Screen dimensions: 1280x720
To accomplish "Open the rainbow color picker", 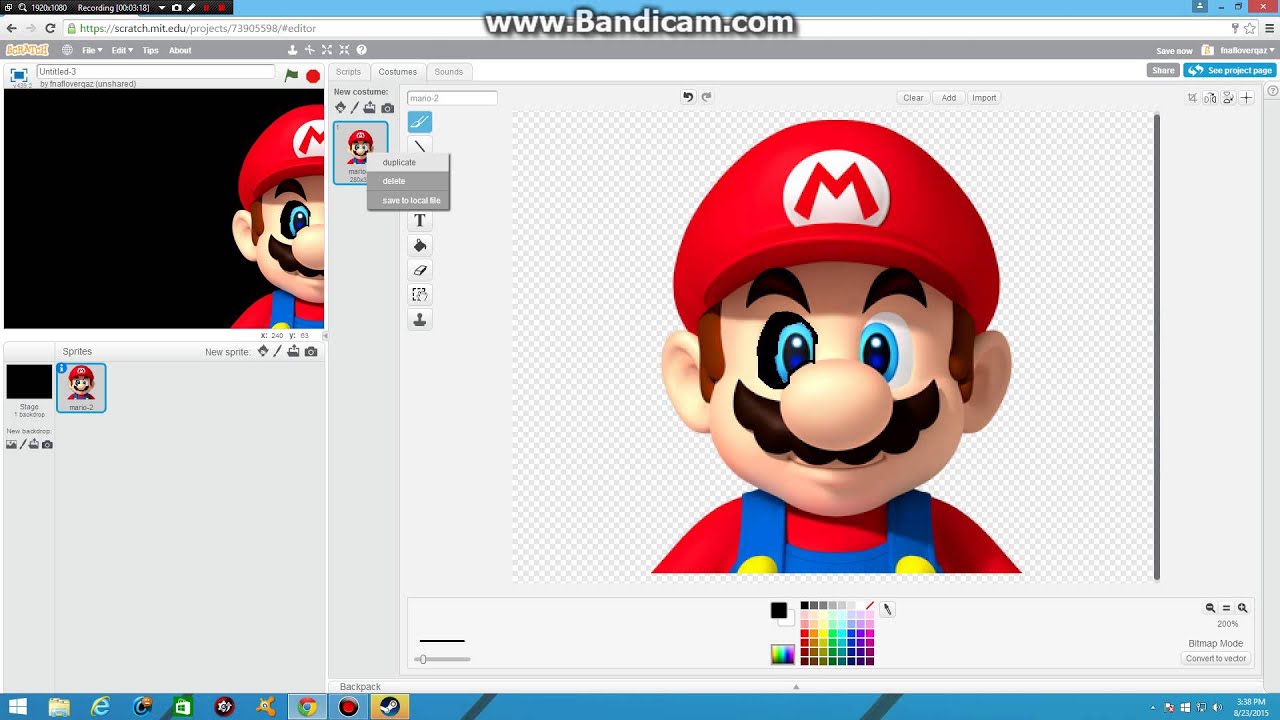I will [782, 654].
